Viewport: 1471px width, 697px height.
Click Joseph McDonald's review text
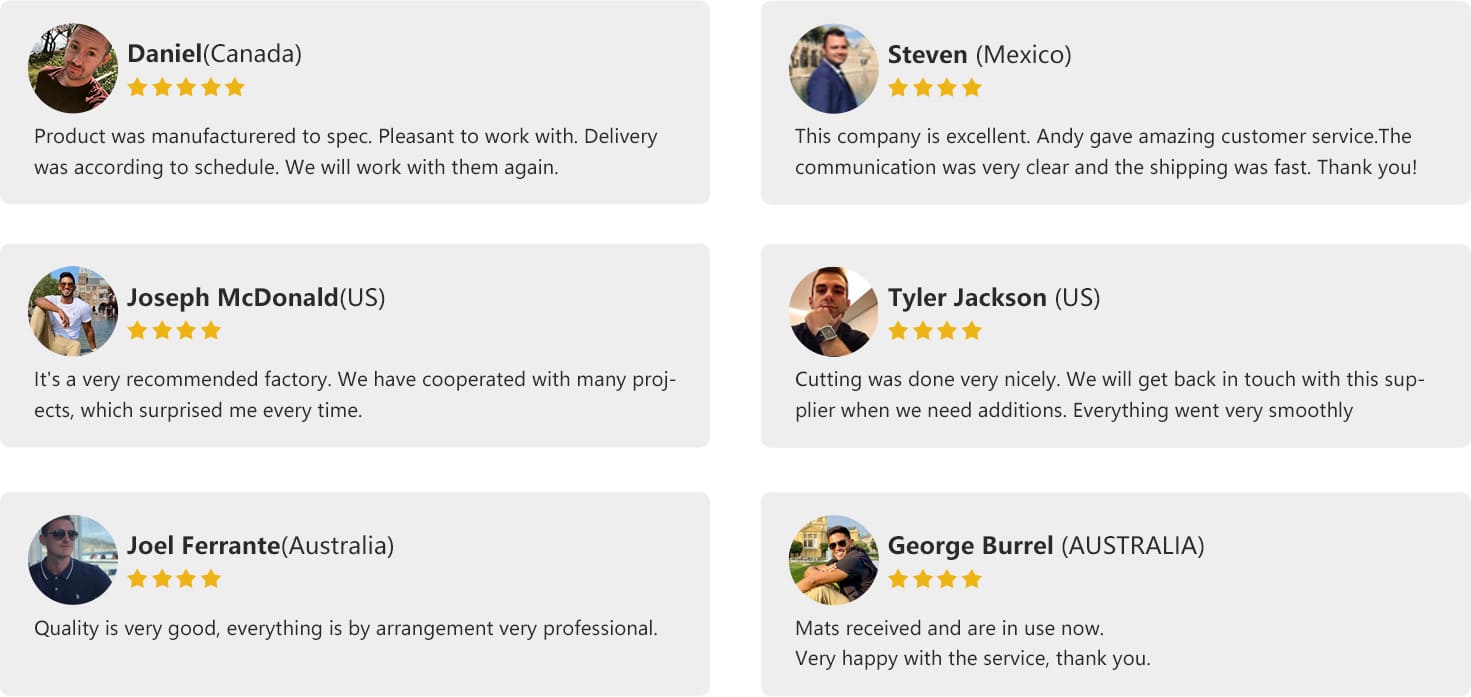(x=356, y=394)
